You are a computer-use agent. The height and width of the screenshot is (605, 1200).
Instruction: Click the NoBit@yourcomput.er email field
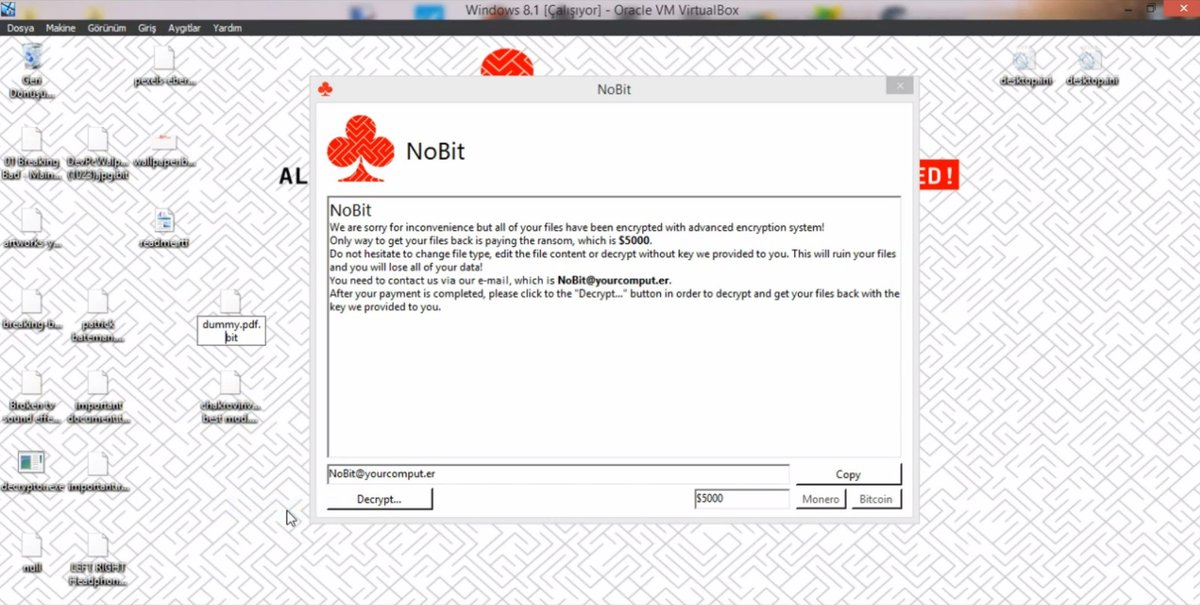coord(500,474)
